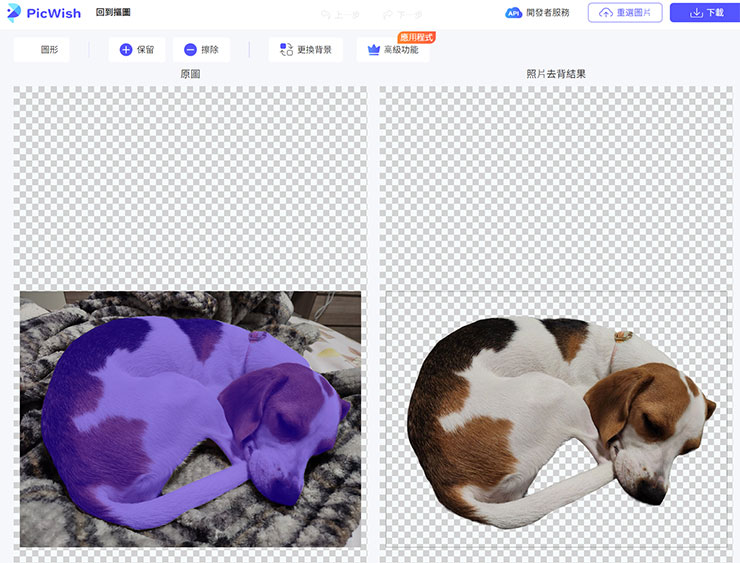Undo with the 上一步 button
This screenshot has height=563, width=740.
(x=340, y=14)
